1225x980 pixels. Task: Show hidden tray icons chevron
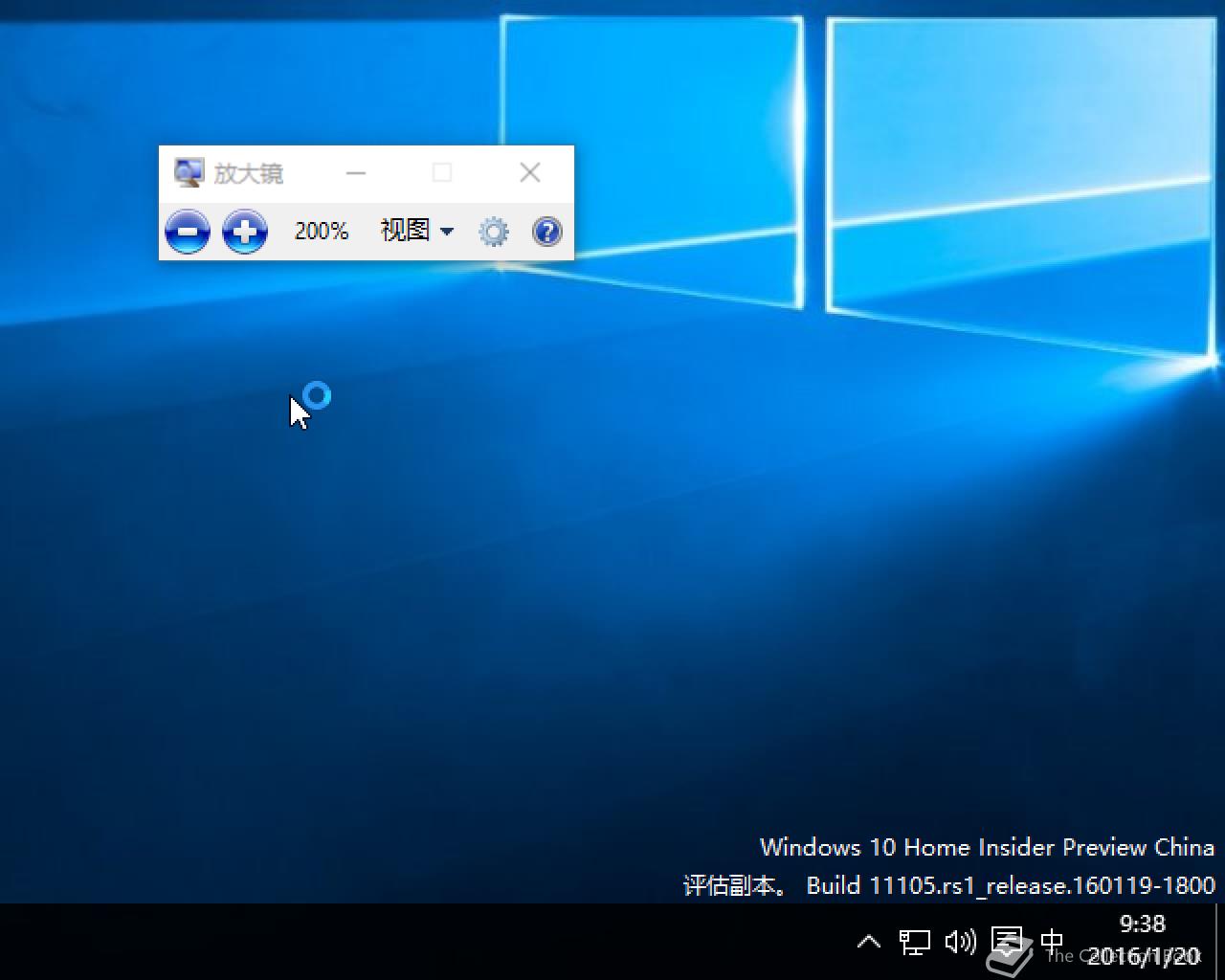pyautogui.click(x=869, y=942)
